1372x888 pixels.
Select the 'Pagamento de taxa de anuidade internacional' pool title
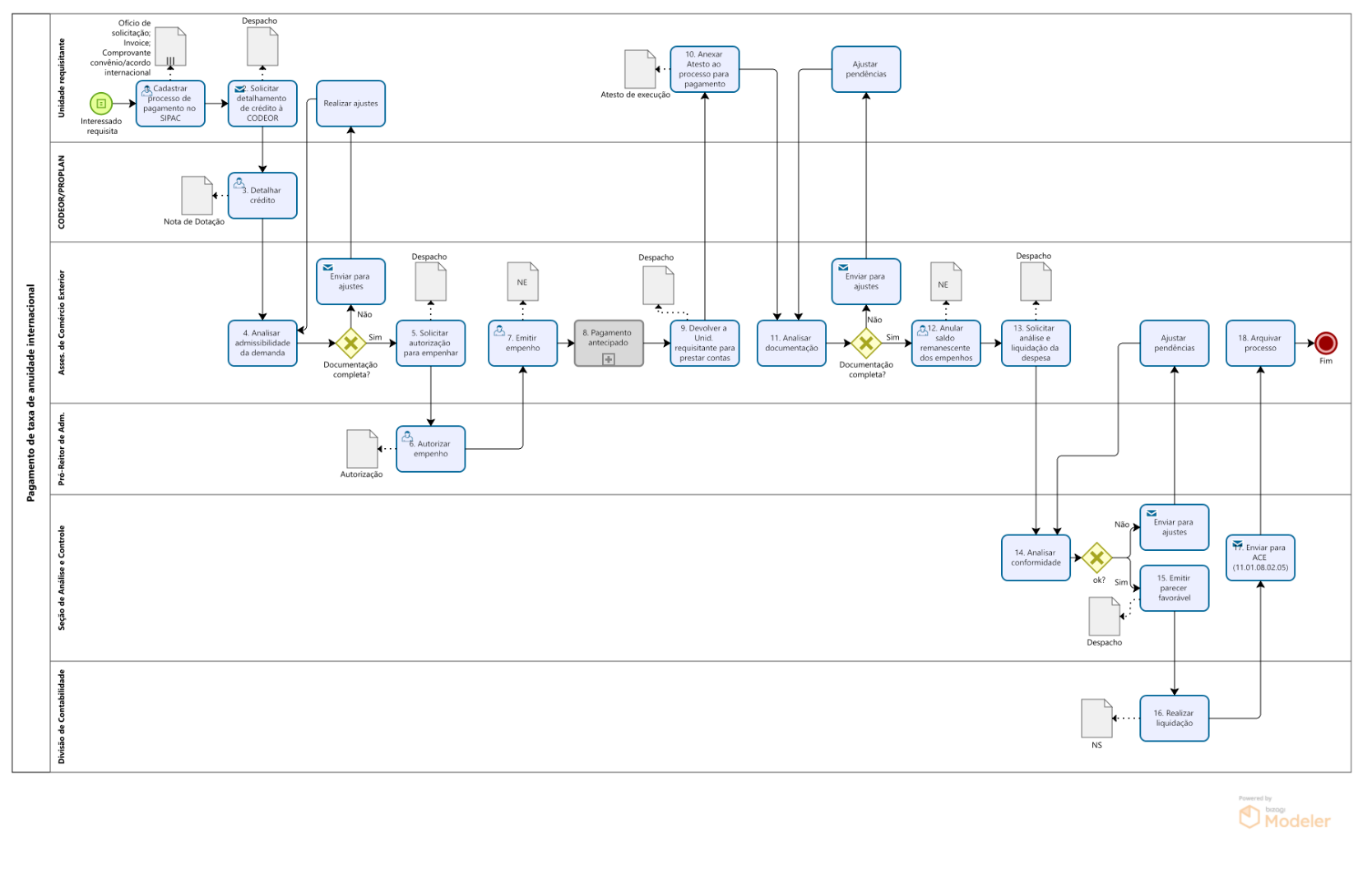31,393
